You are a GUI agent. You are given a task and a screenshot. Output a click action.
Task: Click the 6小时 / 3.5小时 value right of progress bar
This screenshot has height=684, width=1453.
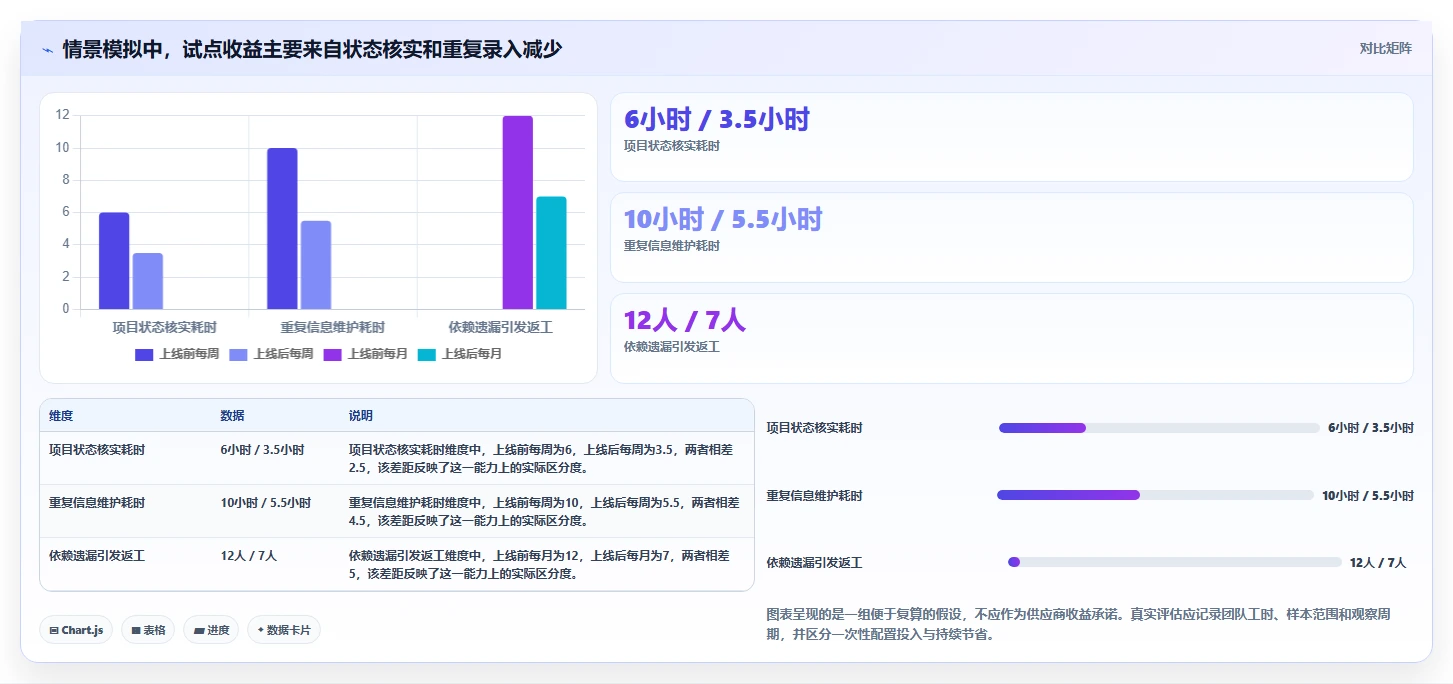1371,428
